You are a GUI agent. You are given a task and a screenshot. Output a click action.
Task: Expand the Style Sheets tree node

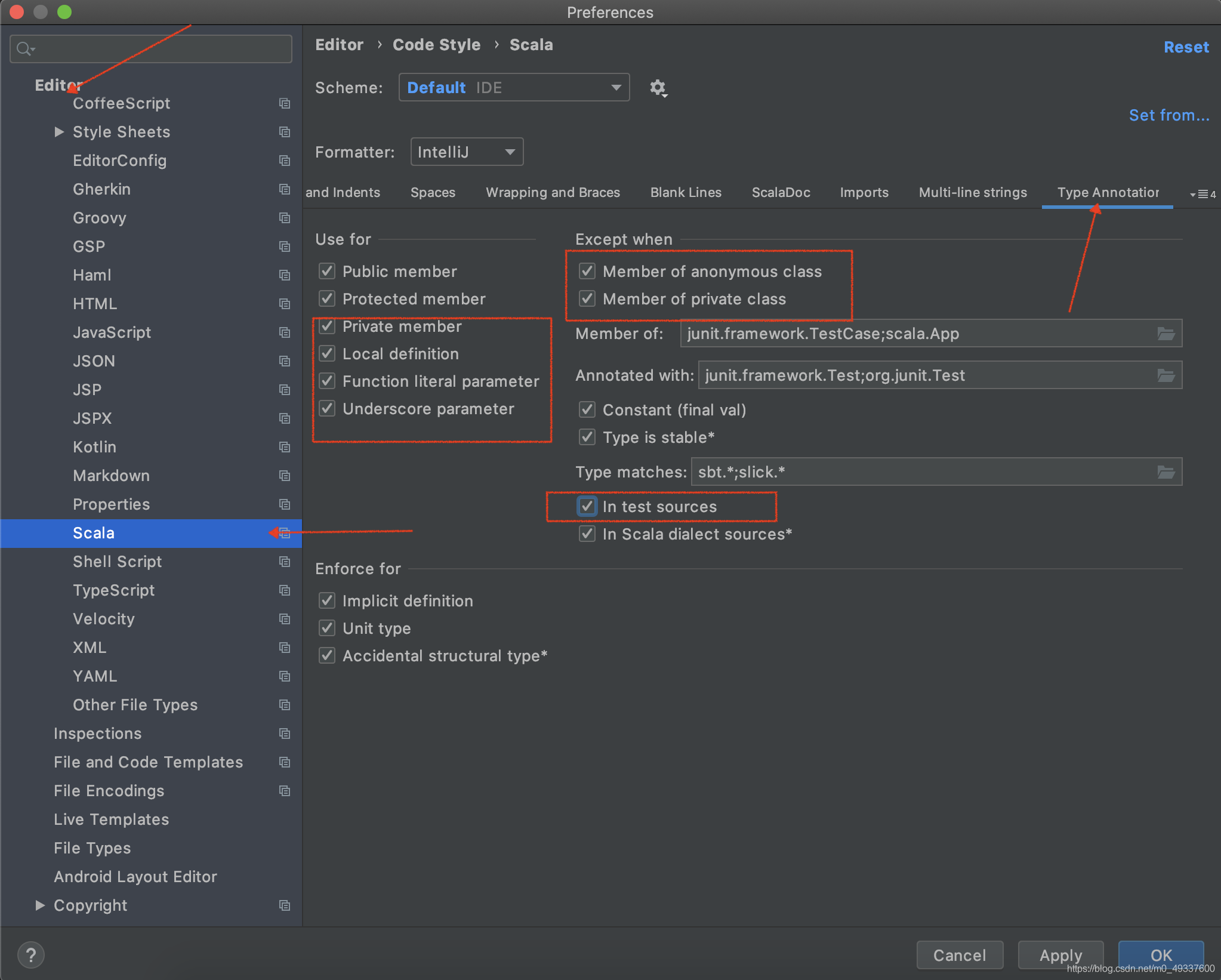point(58,132)
